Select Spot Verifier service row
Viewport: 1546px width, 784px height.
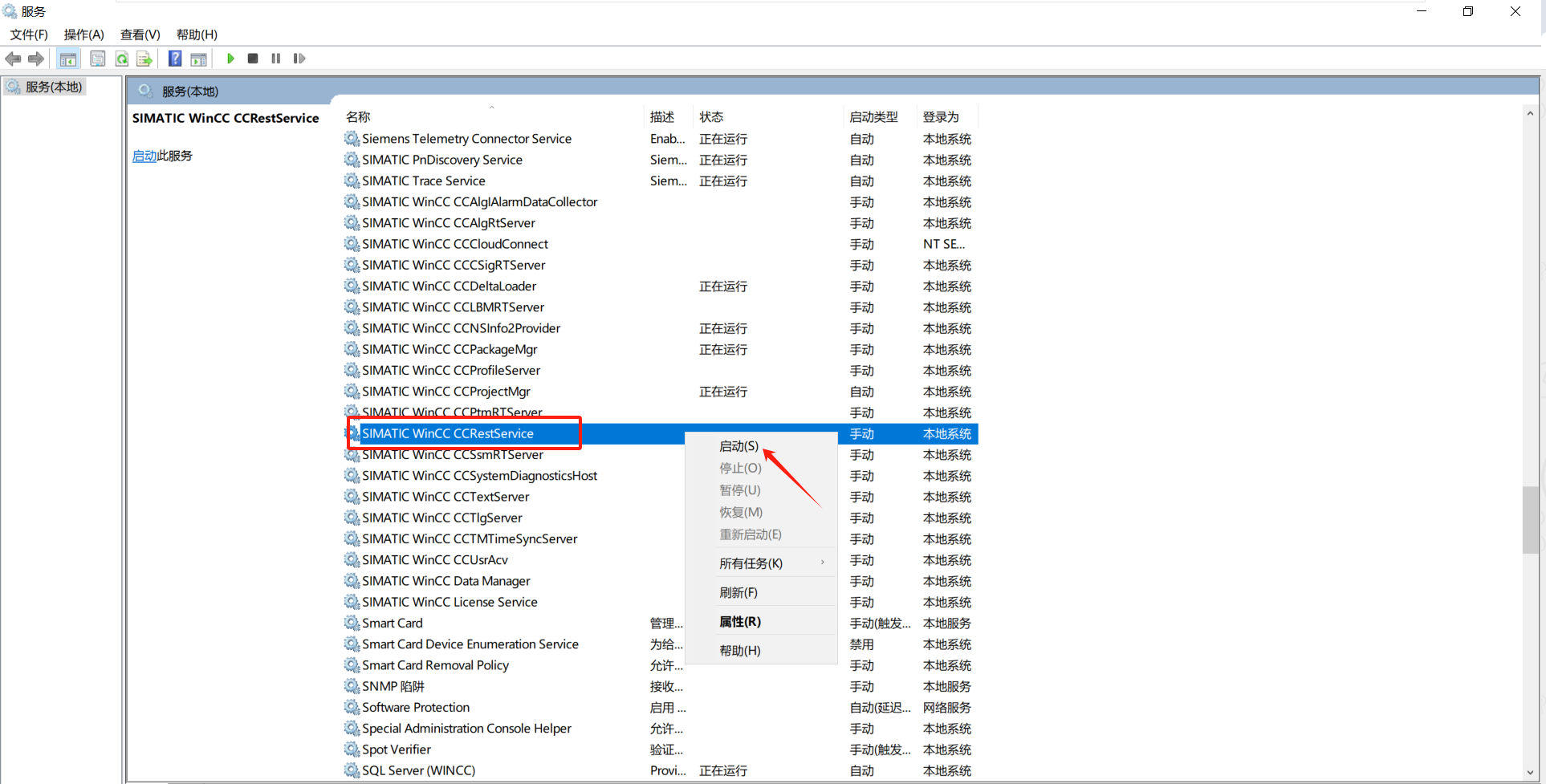[661, 749]
